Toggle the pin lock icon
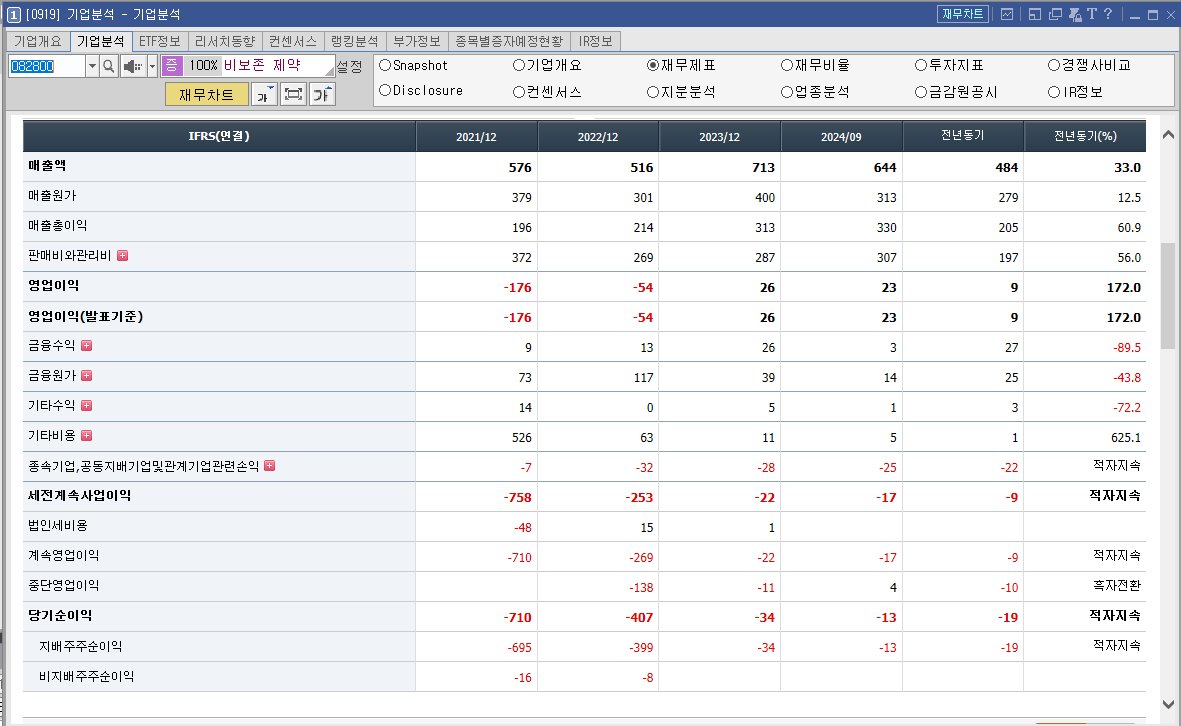Screen dimensions: 1181x726 click(x=1075, y=14)
